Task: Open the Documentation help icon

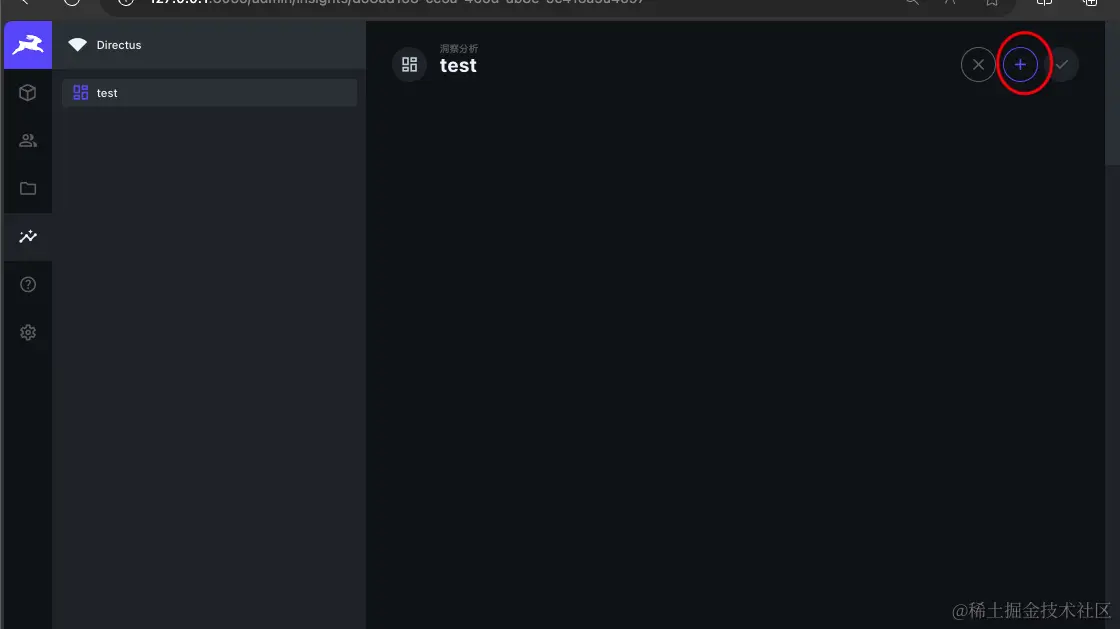Action: (x=28, y=284)
